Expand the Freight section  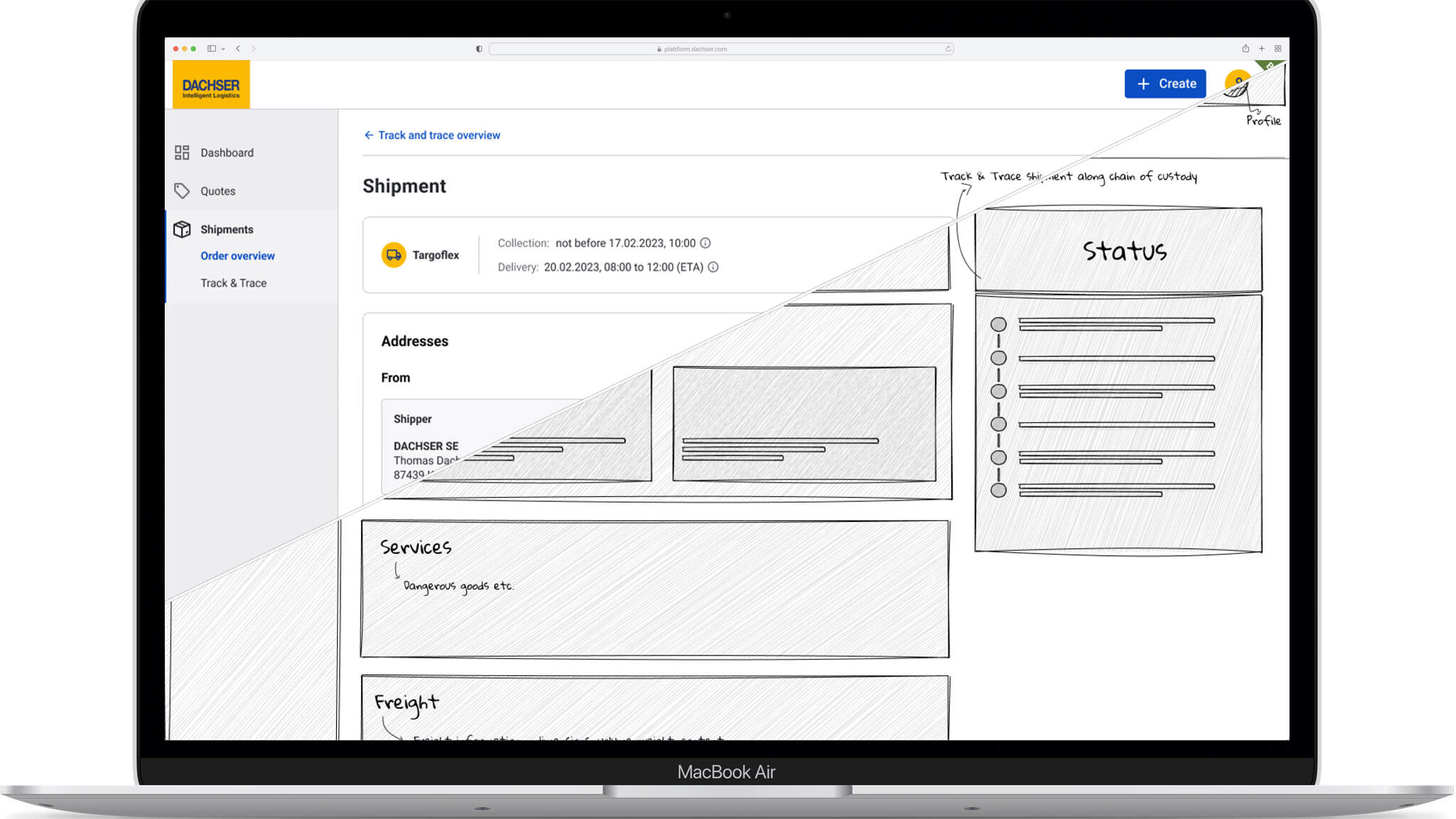(x=405, y=702)
